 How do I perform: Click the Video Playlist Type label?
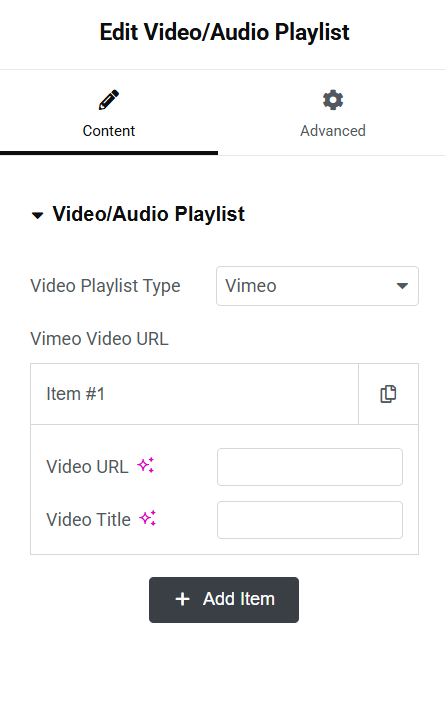(x=105, y=286)
